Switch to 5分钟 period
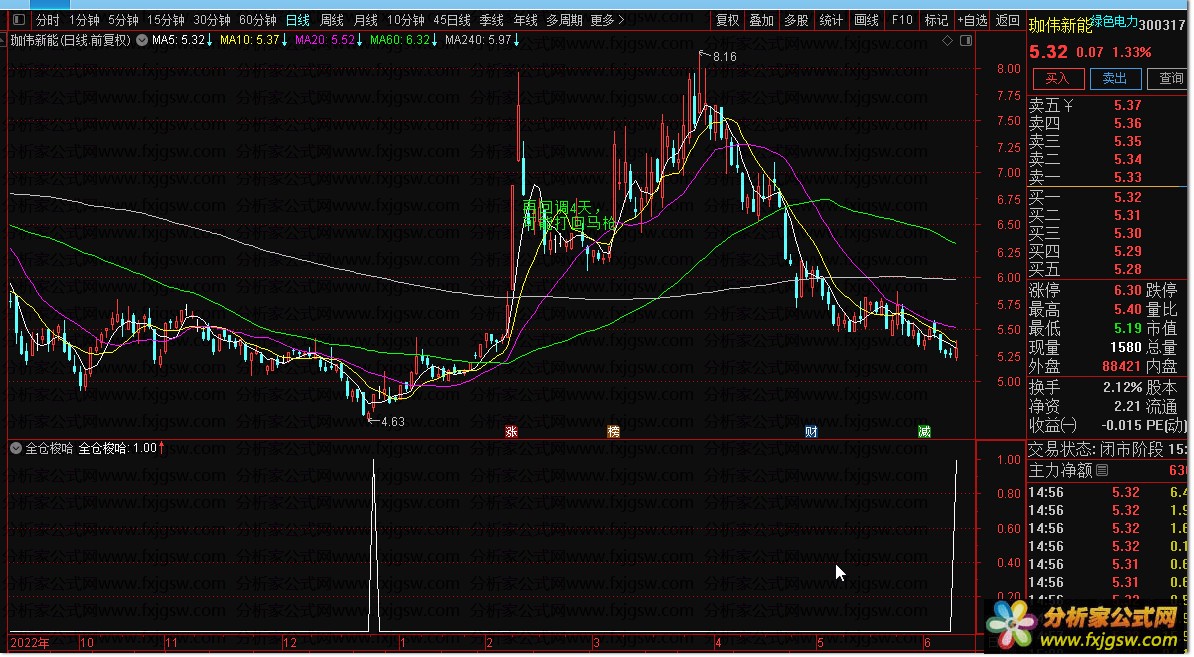 click(123, 21)
